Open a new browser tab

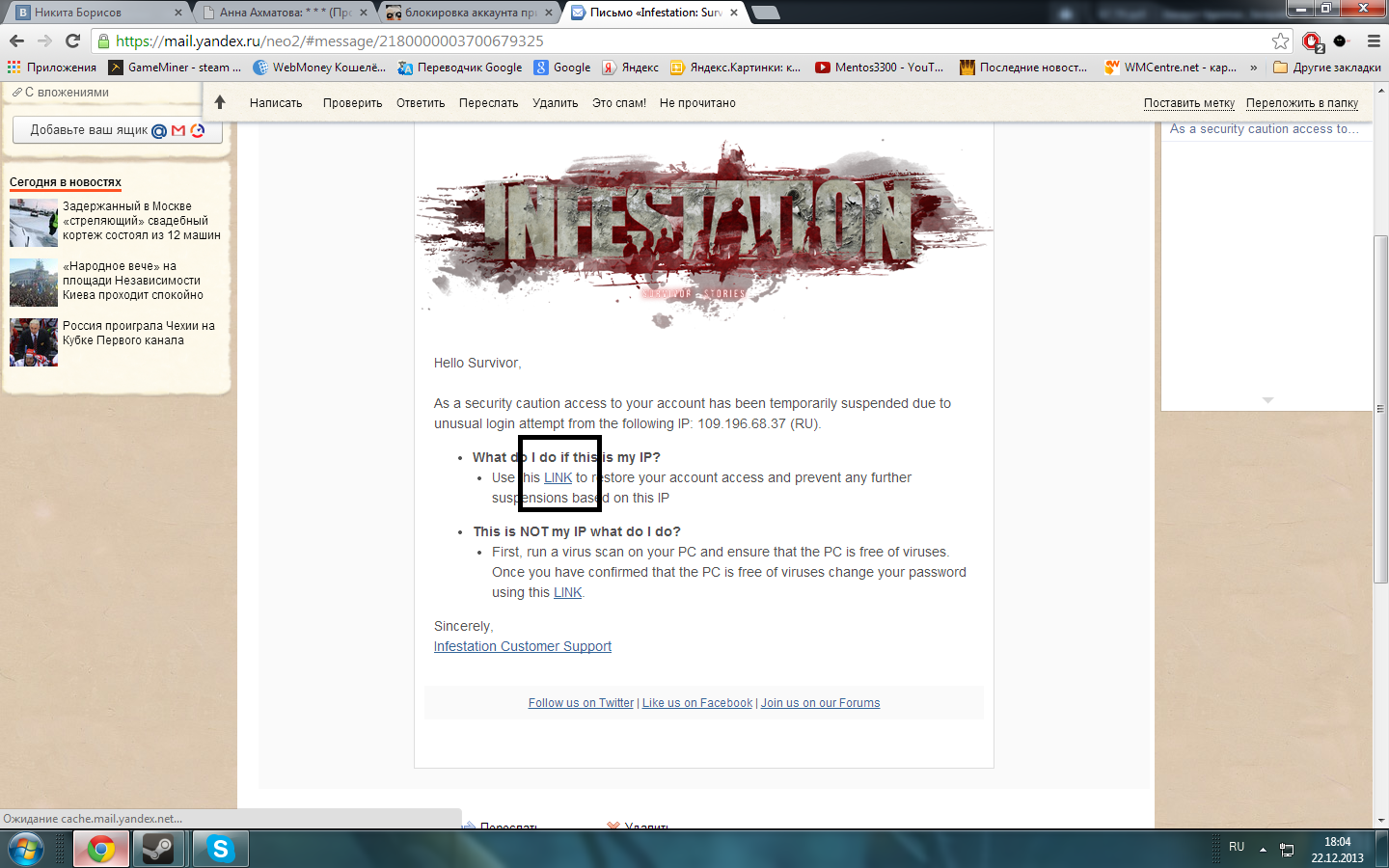(765, 13)
